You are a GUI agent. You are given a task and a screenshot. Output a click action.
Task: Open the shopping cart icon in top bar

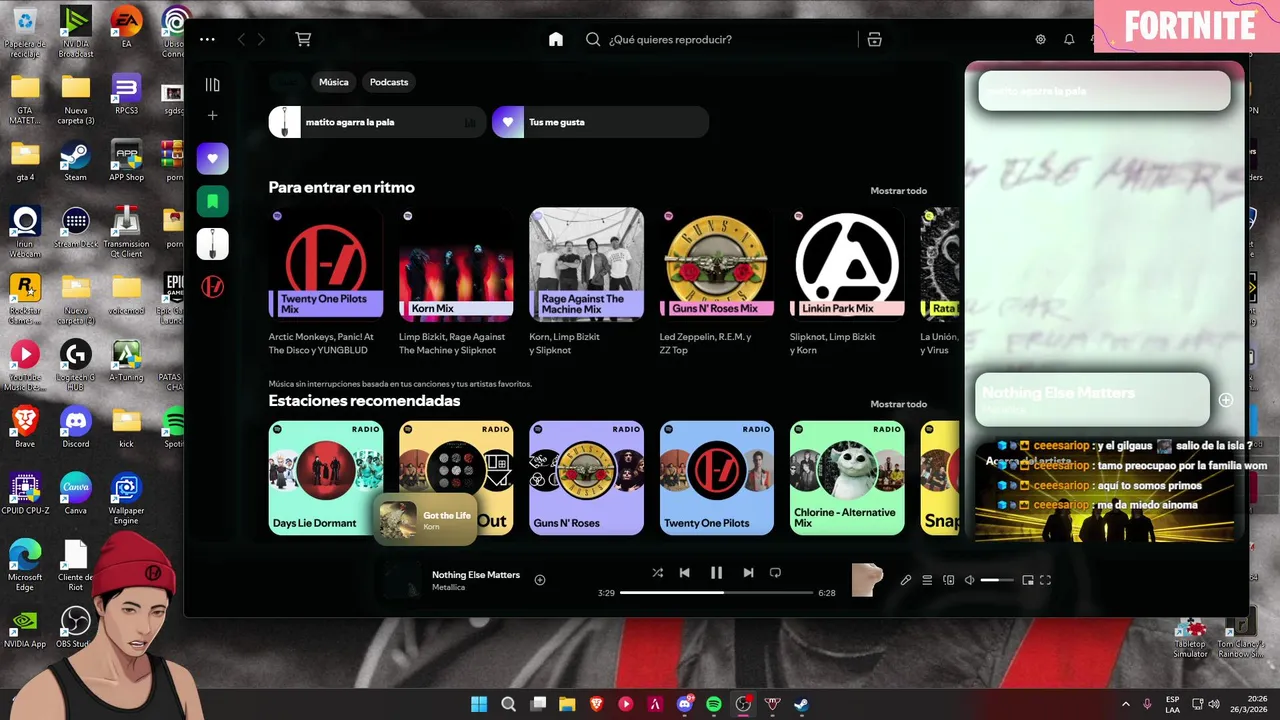coord(303,39)
